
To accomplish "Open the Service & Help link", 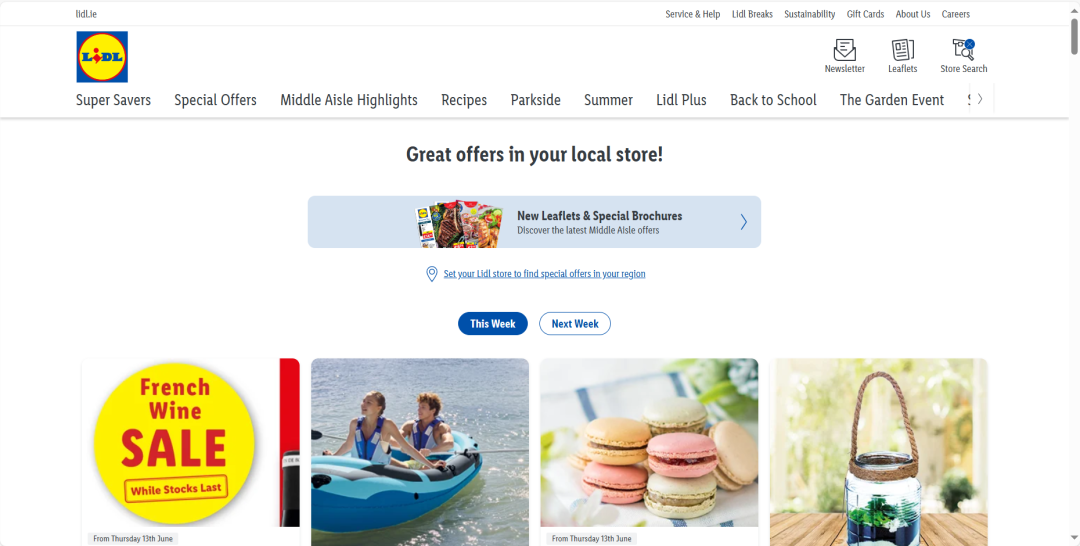I will tap(692, 14).
